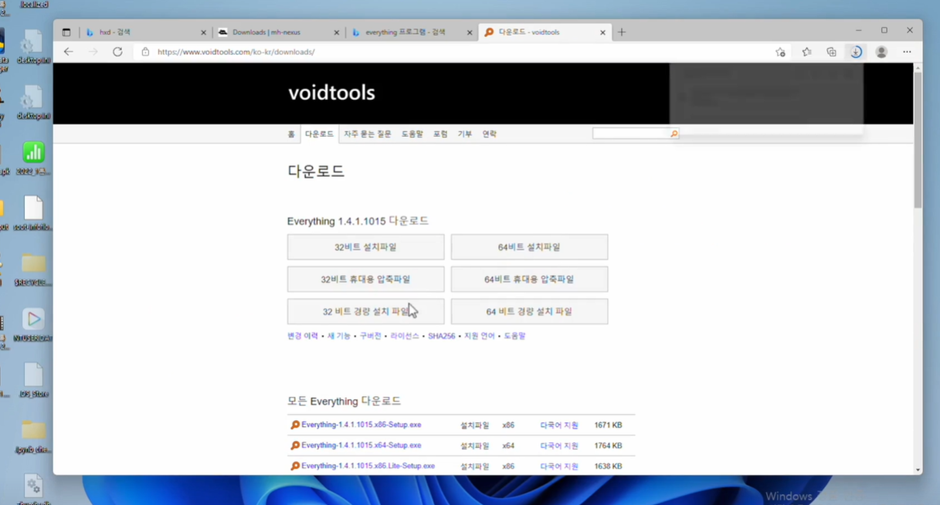940x505 pixels.
Task: Download '64비트 설치파일'
Action: [x=529, y=247]
